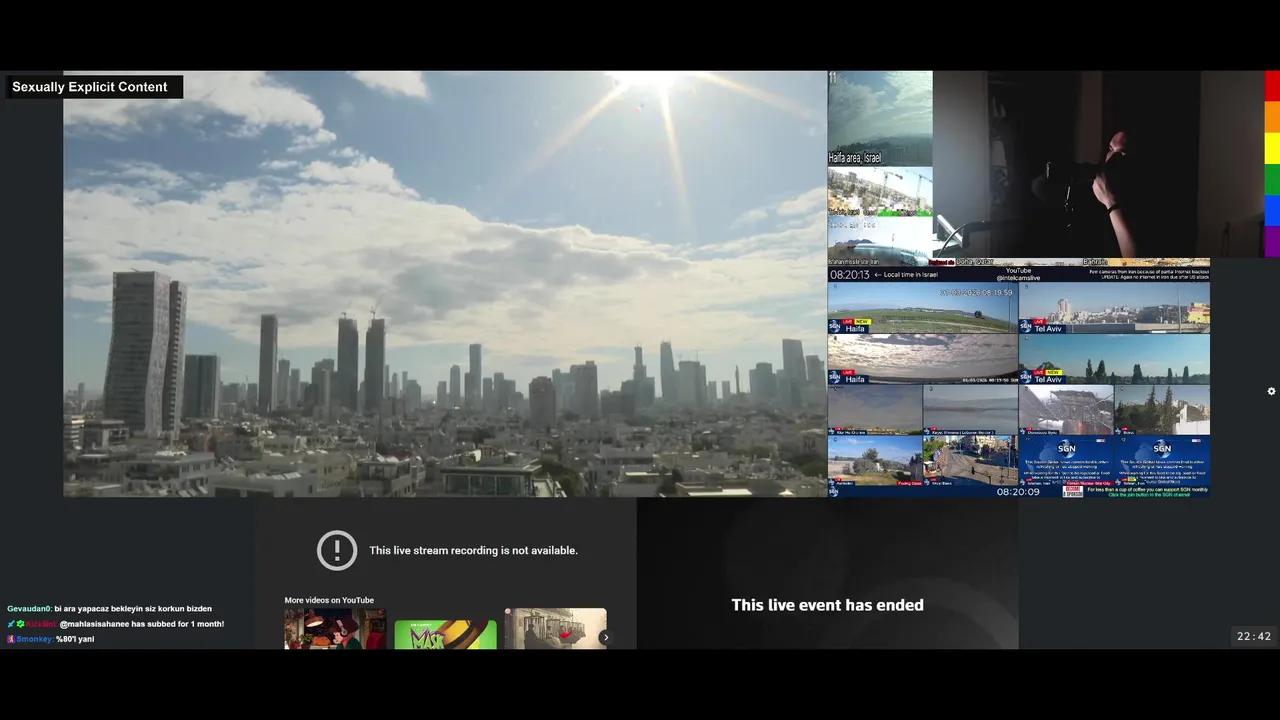Click the streamer webcam feed
Viewport: 1280px width, 720px height.
tap(1098, 164)
